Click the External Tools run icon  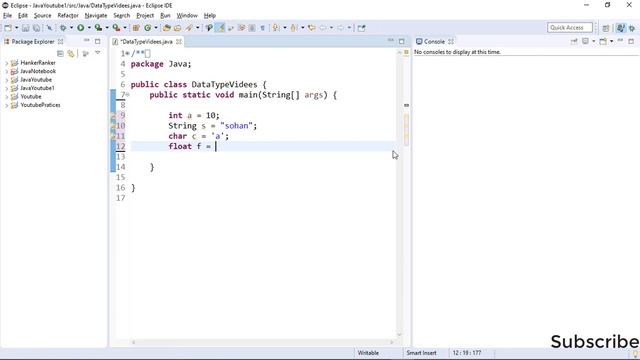click(x=116, y=28)
